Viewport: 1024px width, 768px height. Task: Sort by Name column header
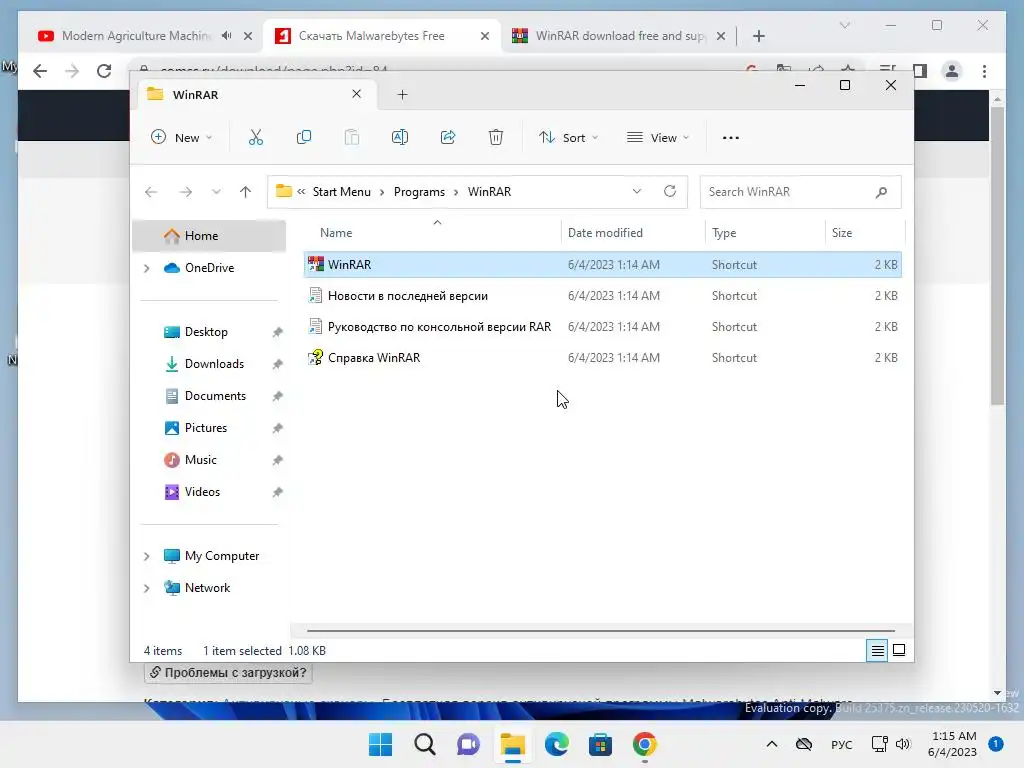pyautogui.click(x=432, y=232)
